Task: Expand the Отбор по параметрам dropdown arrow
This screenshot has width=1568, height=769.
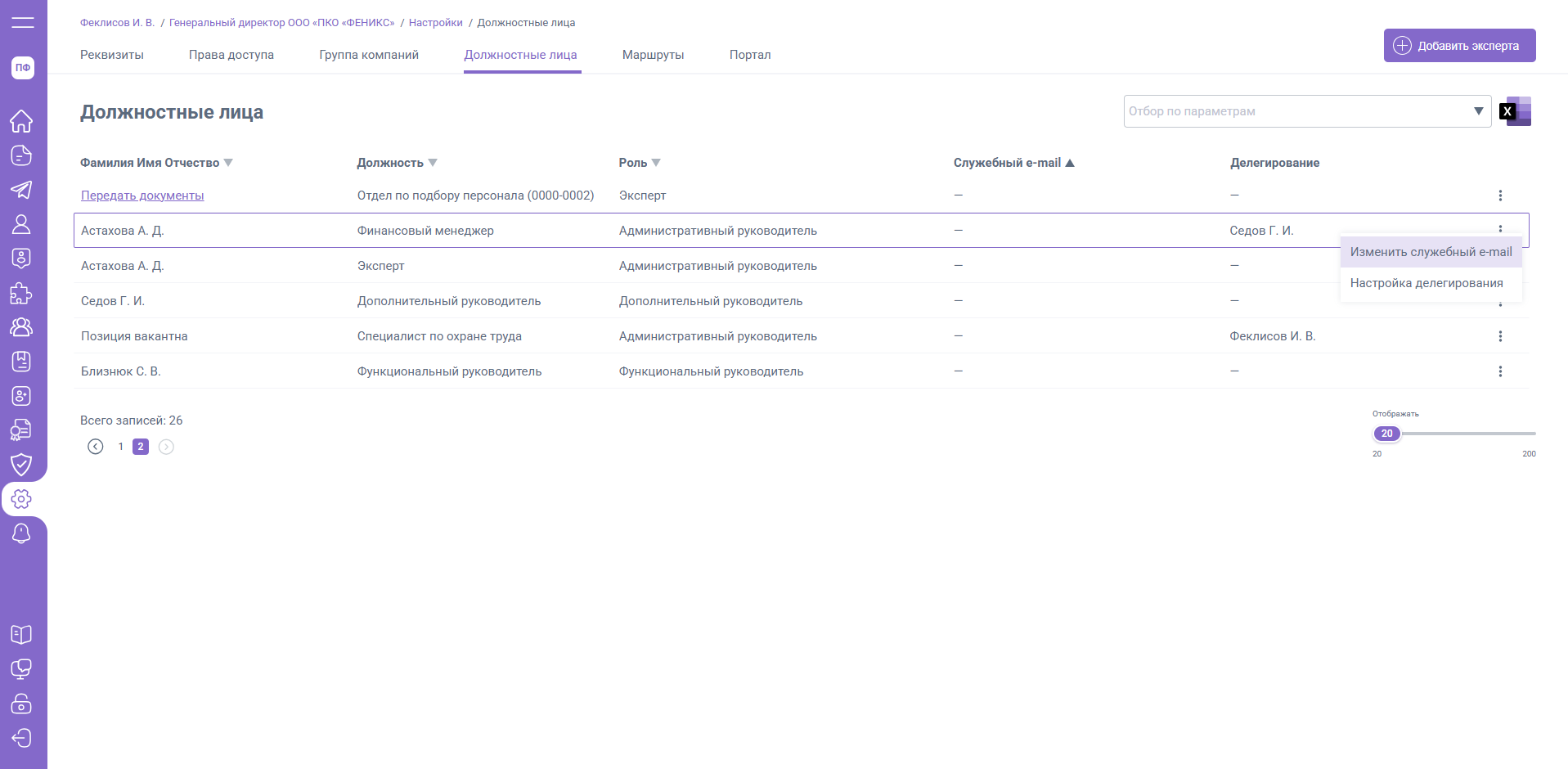Action: [1478, 111]
